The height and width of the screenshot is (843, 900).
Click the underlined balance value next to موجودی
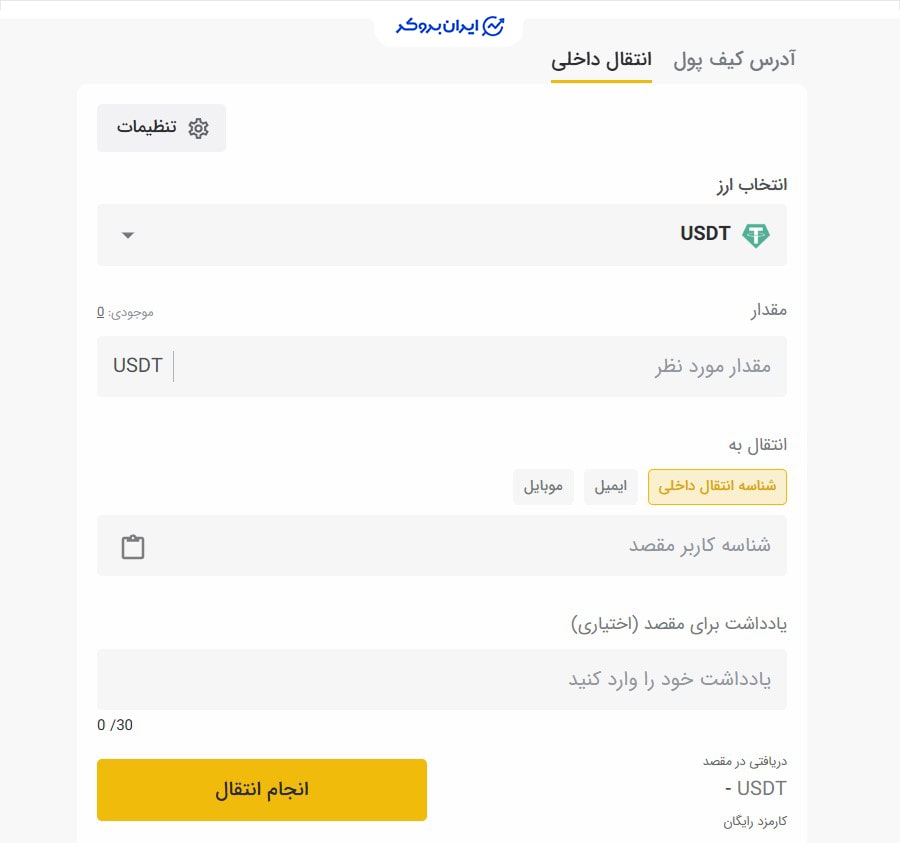coord(99,312)
